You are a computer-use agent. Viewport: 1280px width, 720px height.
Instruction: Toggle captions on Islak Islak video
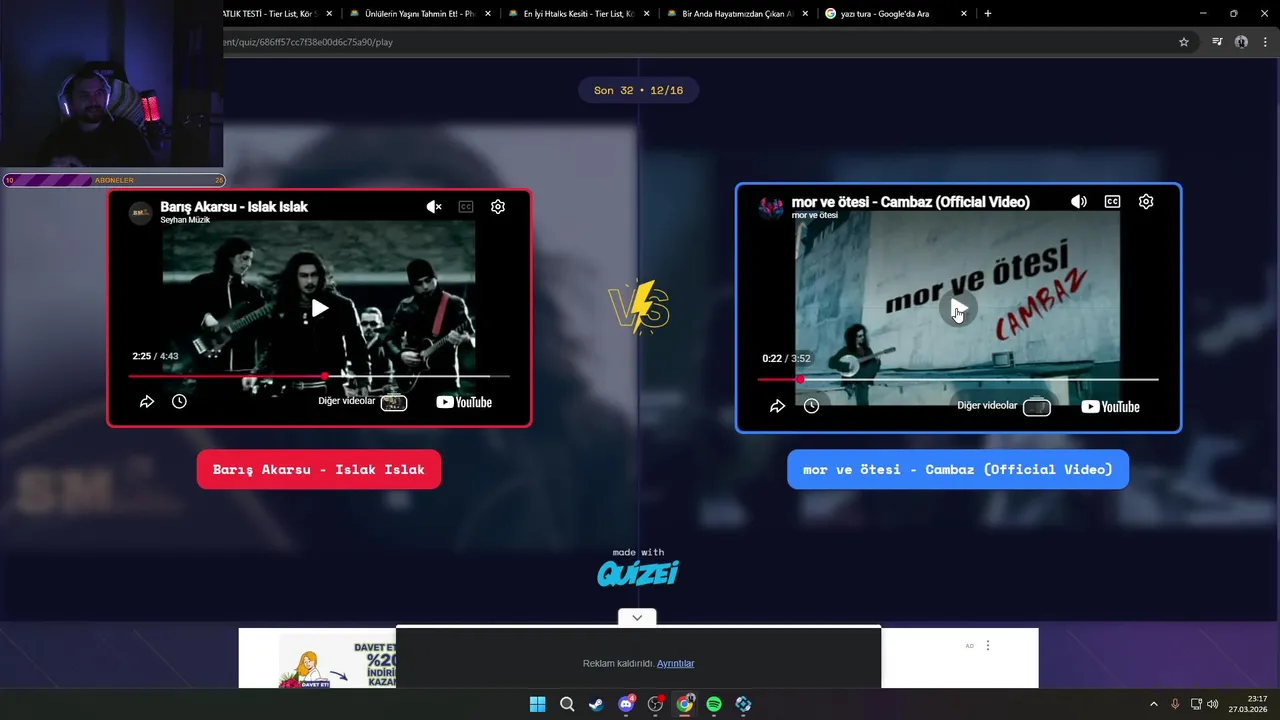466,207
